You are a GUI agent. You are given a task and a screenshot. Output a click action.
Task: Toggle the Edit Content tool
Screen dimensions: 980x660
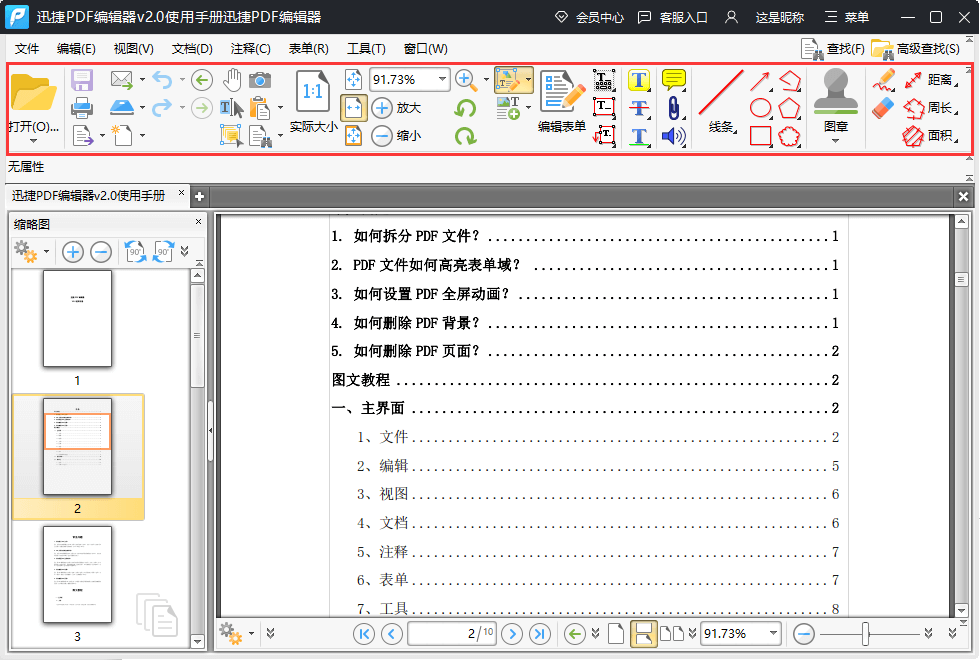(x=508, y=79)
